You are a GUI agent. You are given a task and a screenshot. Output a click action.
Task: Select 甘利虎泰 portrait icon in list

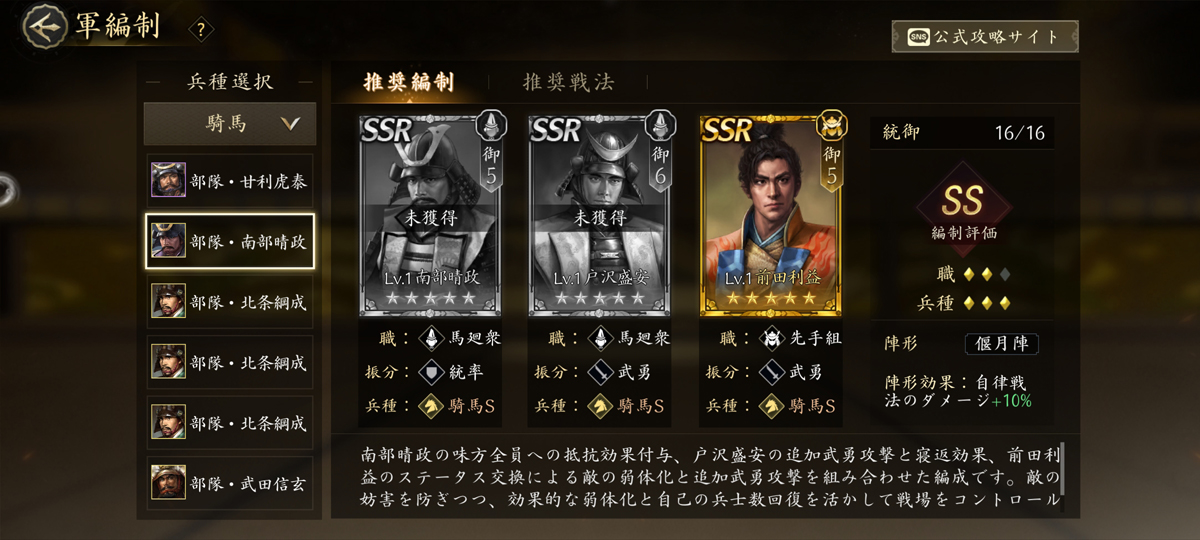pos(167,180)
